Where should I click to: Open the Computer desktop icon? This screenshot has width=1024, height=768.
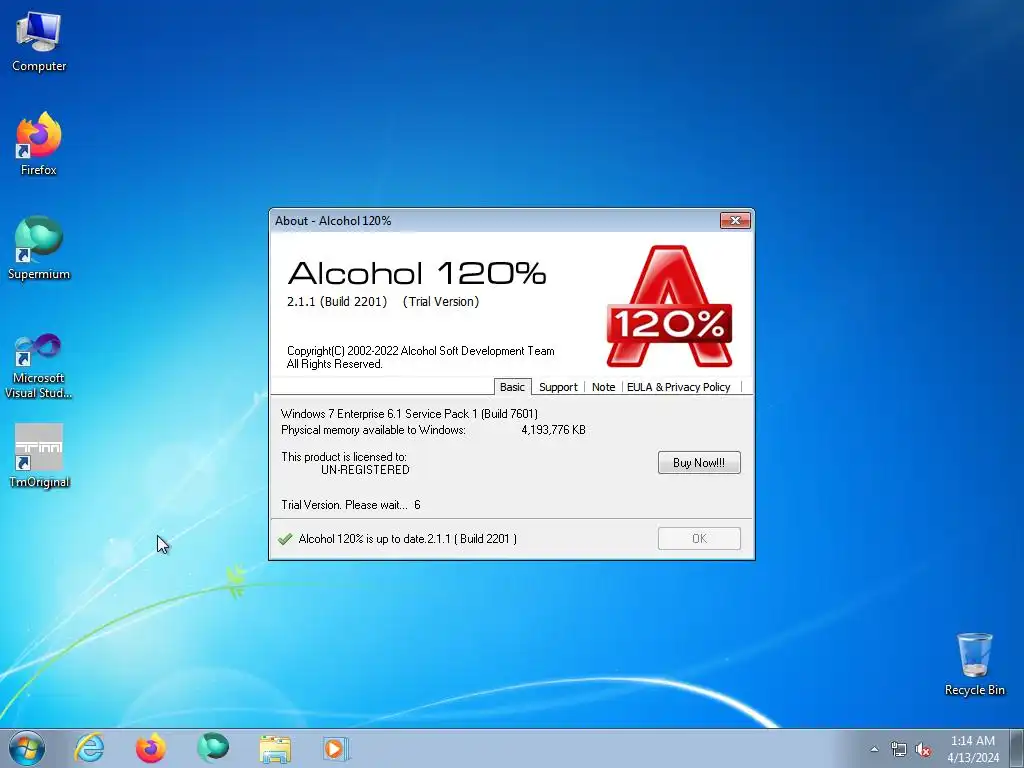pyautogui.click(x=39, y=42)
